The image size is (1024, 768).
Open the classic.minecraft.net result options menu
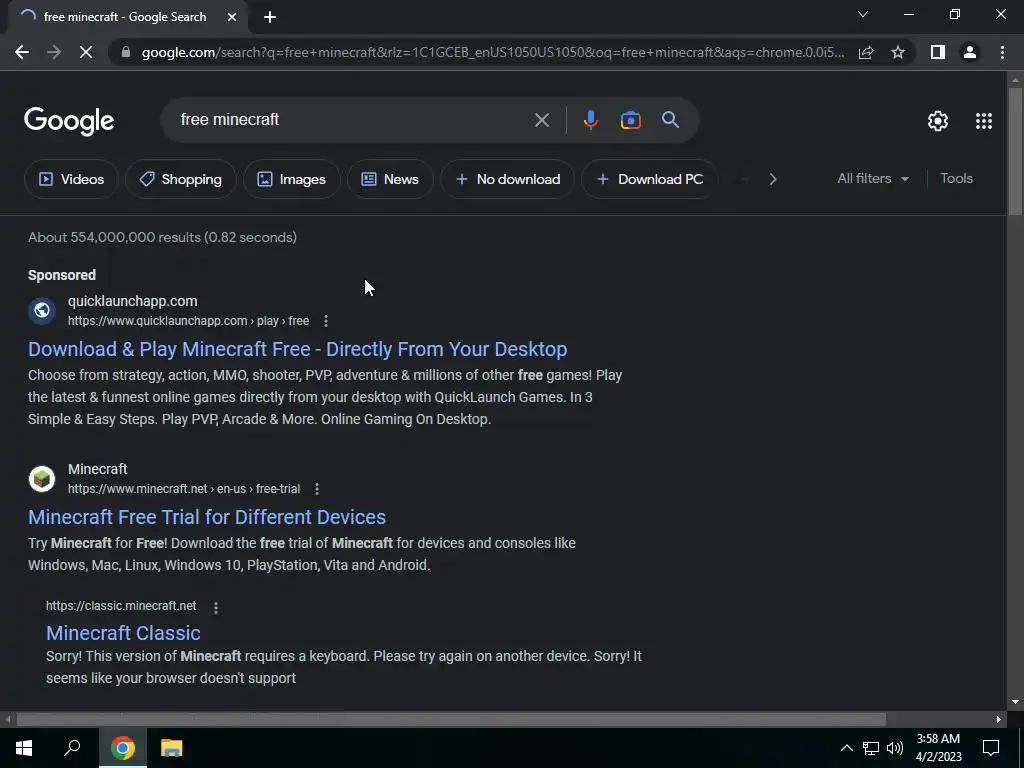pyautogui.click(x=216, y=607)
